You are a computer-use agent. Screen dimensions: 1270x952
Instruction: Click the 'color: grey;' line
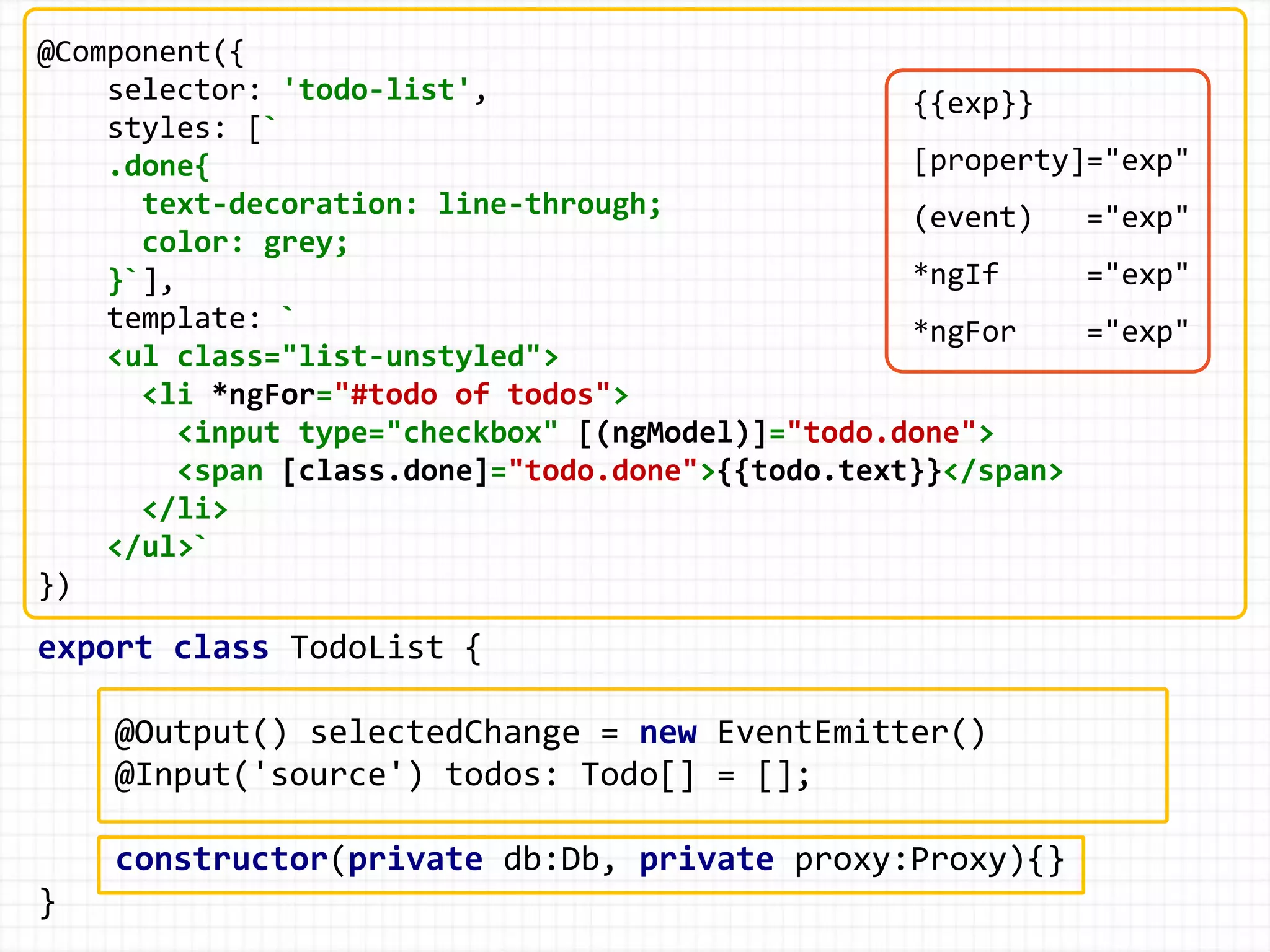pos(245,242)
